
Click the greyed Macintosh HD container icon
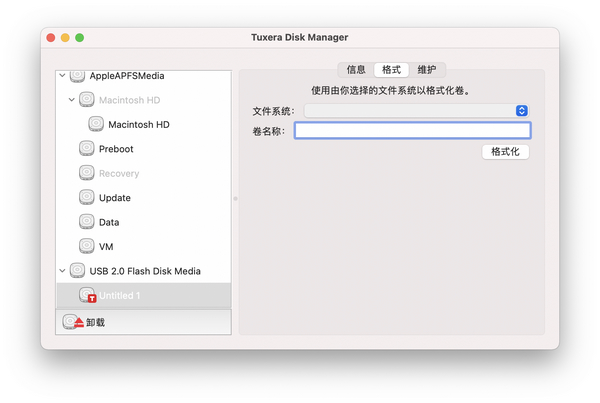pos(86,100)
